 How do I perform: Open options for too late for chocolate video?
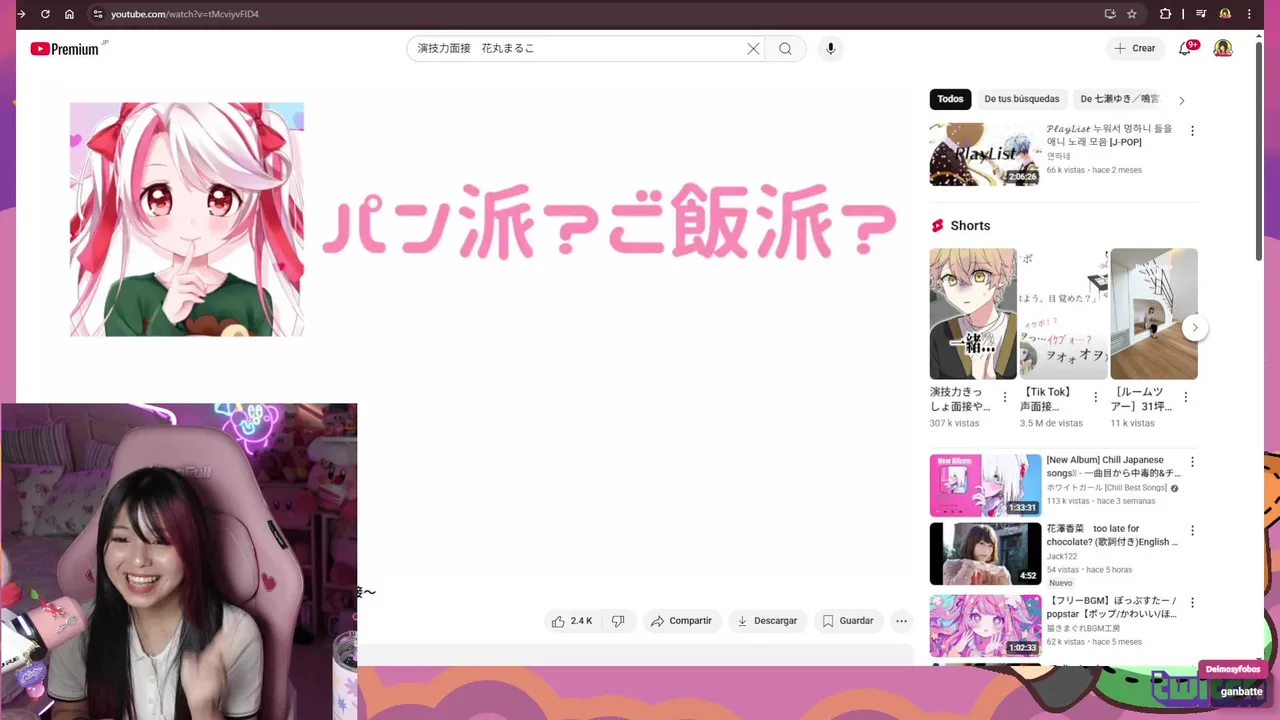[1192, 530]
